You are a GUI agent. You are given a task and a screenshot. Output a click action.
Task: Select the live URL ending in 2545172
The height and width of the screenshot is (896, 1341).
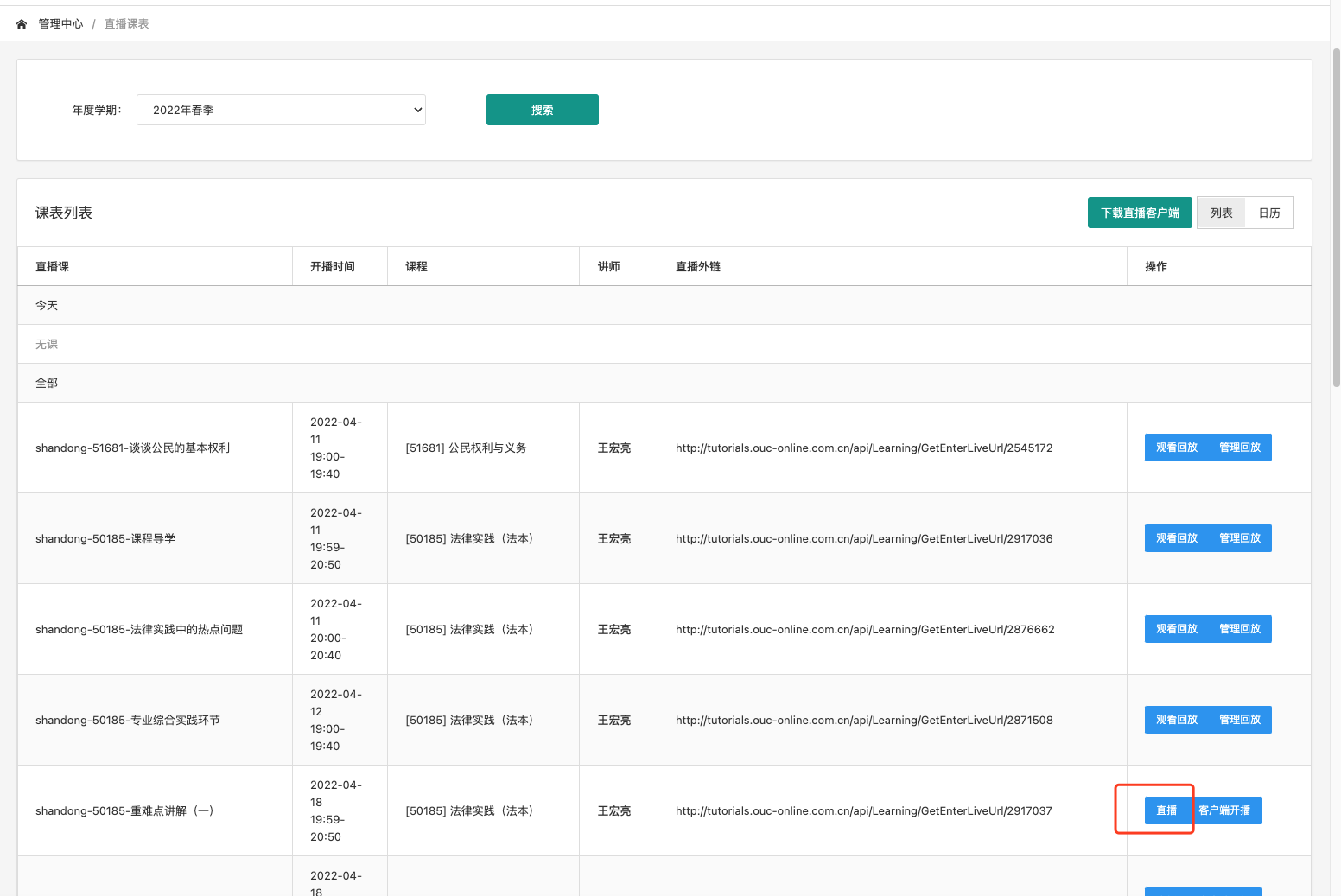click(864, 448)
